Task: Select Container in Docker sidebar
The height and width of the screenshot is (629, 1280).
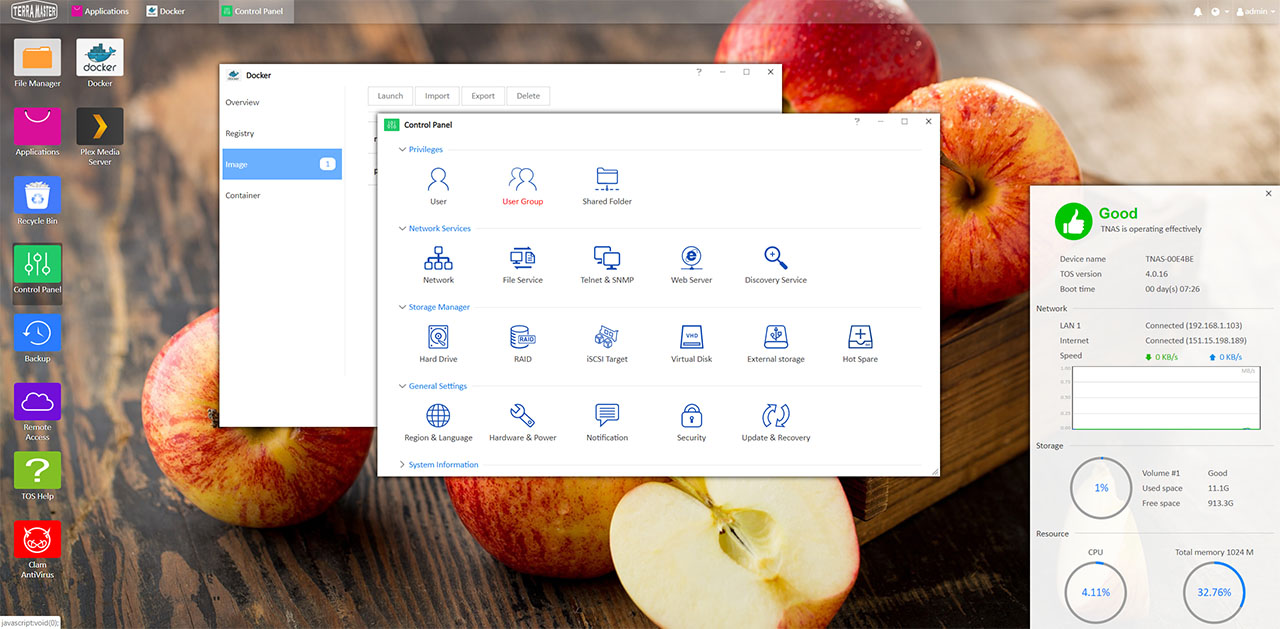Action: pyautogui.click(x=243, y=196)
